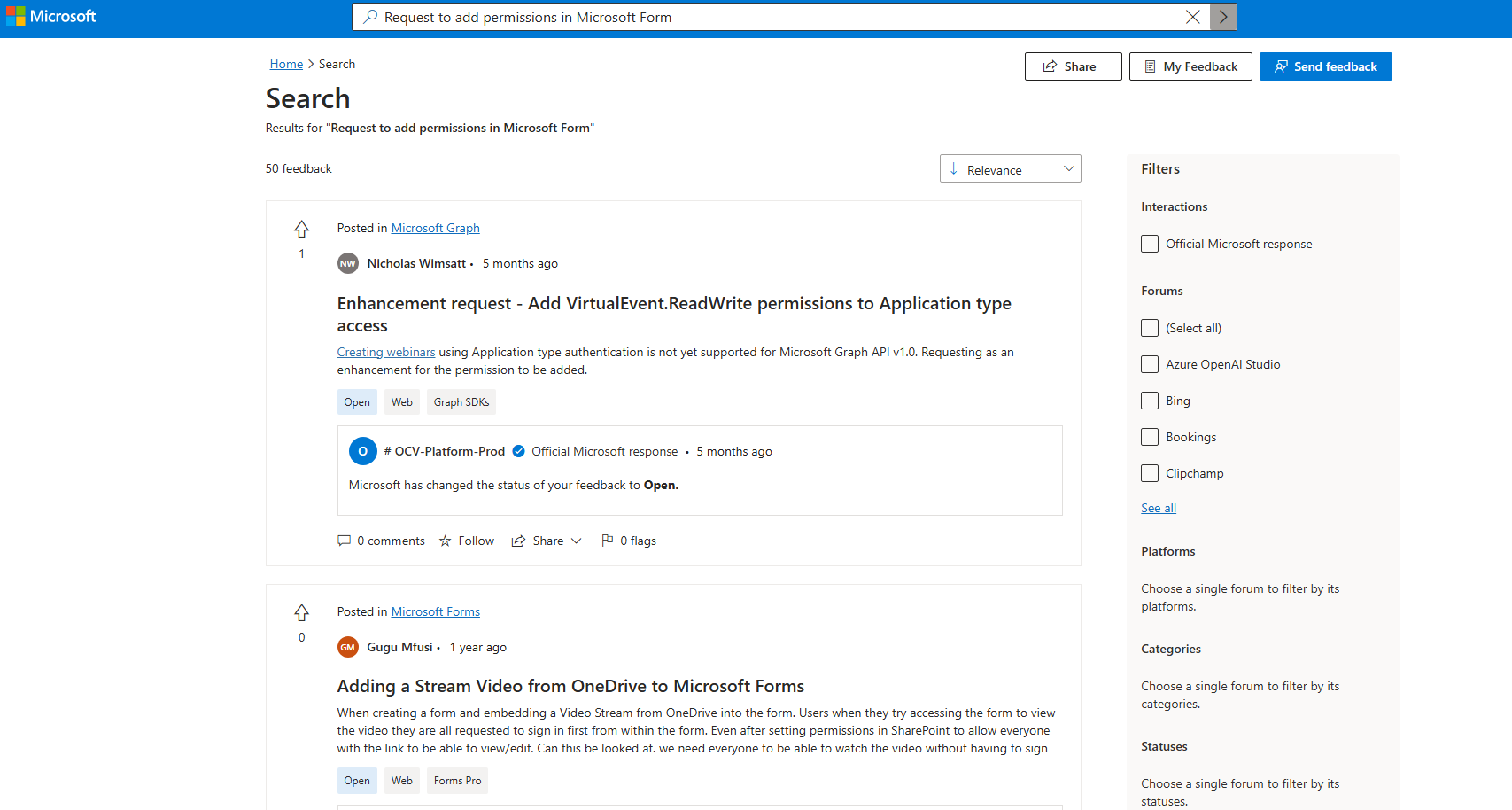
Task: Open the Microsoft Graph forum link
Action: tap(435, 228)
